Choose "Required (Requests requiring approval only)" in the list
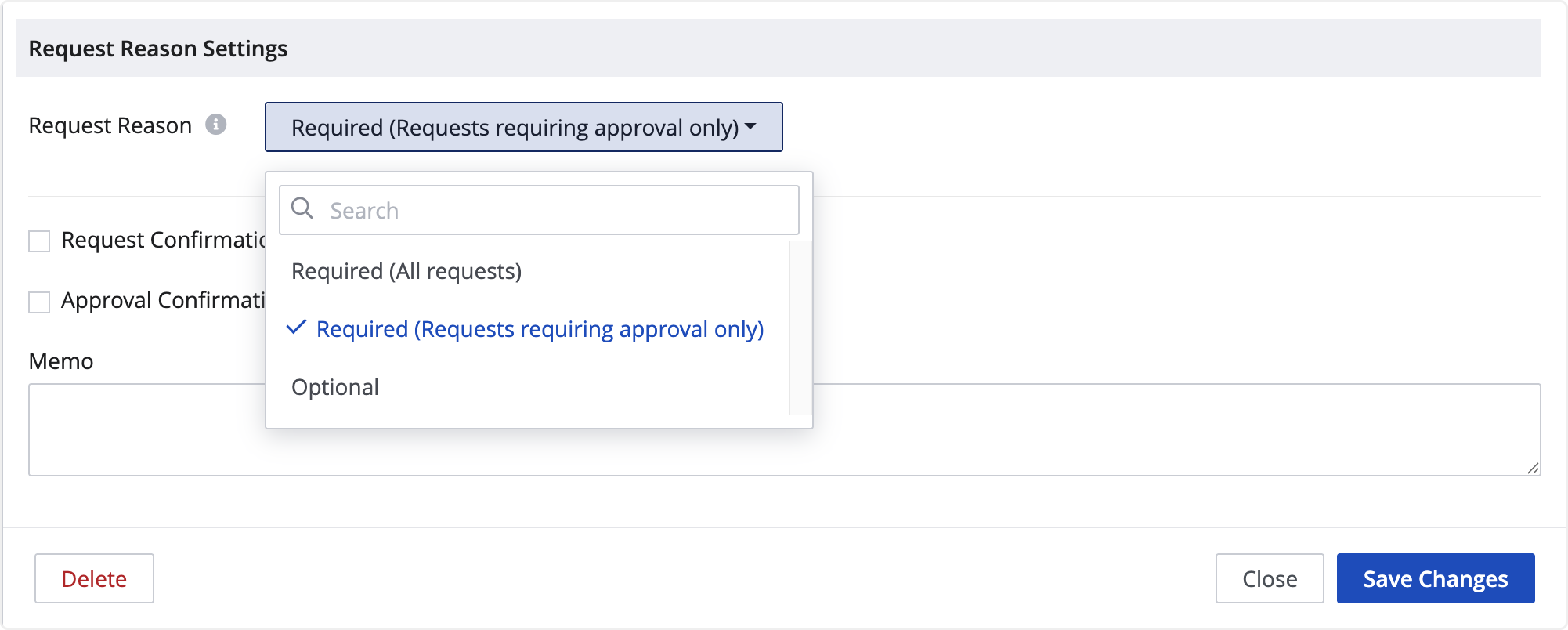Viewport: 1568px width, 630px height. 540,329
